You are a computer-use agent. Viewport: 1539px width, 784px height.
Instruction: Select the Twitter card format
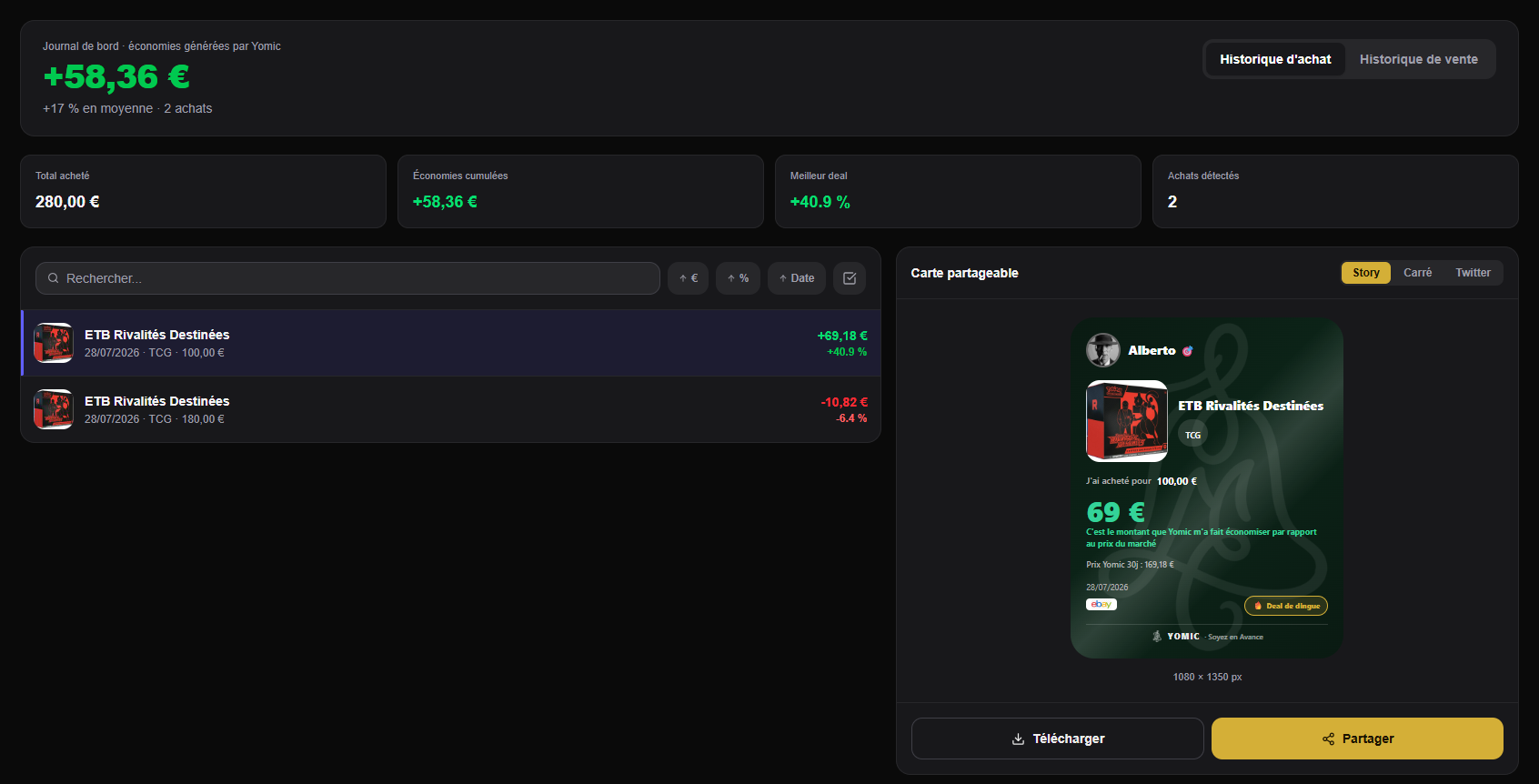tap(1473, 273)
